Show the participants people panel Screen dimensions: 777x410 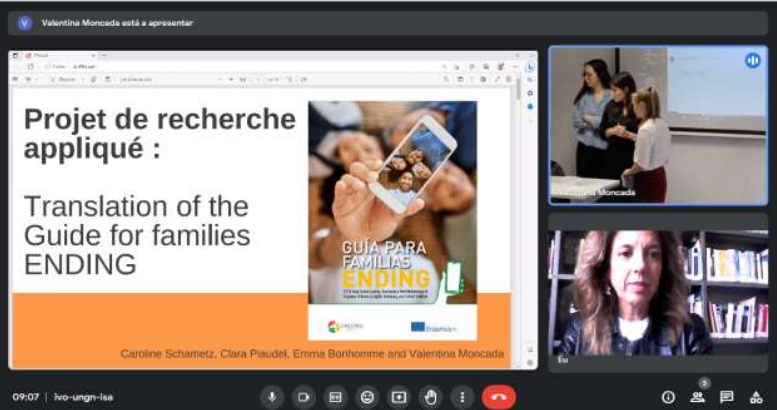(x=698, y=397)
